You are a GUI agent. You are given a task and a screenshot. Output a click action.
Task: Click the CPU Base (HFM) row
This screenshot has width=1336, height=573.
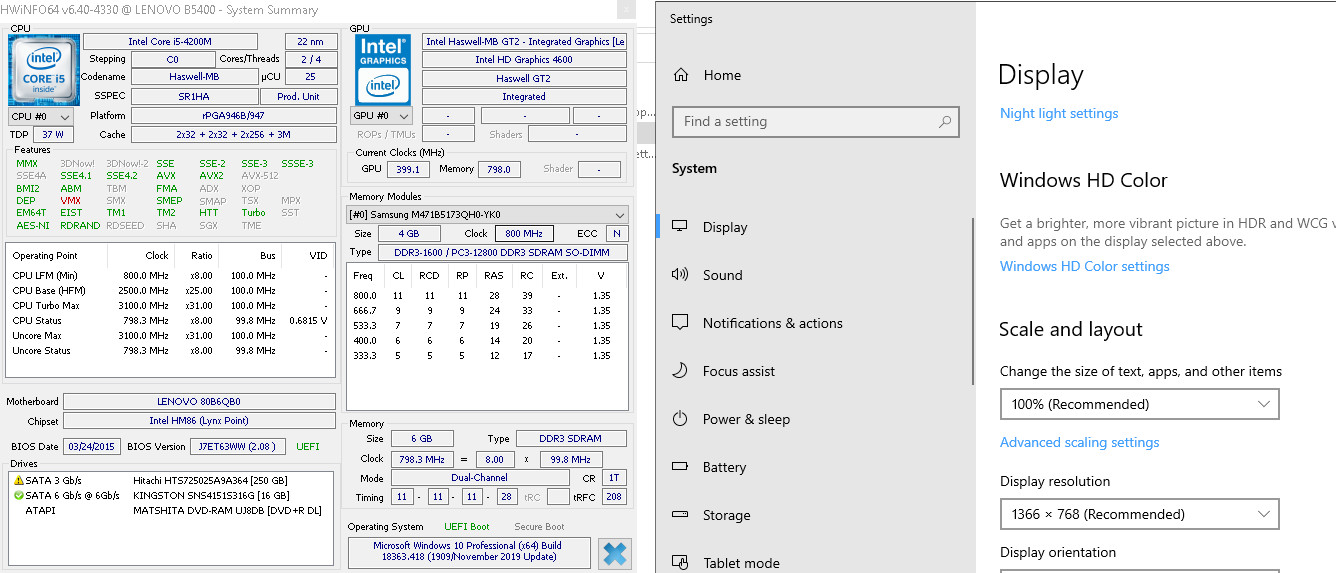point(170,290)
